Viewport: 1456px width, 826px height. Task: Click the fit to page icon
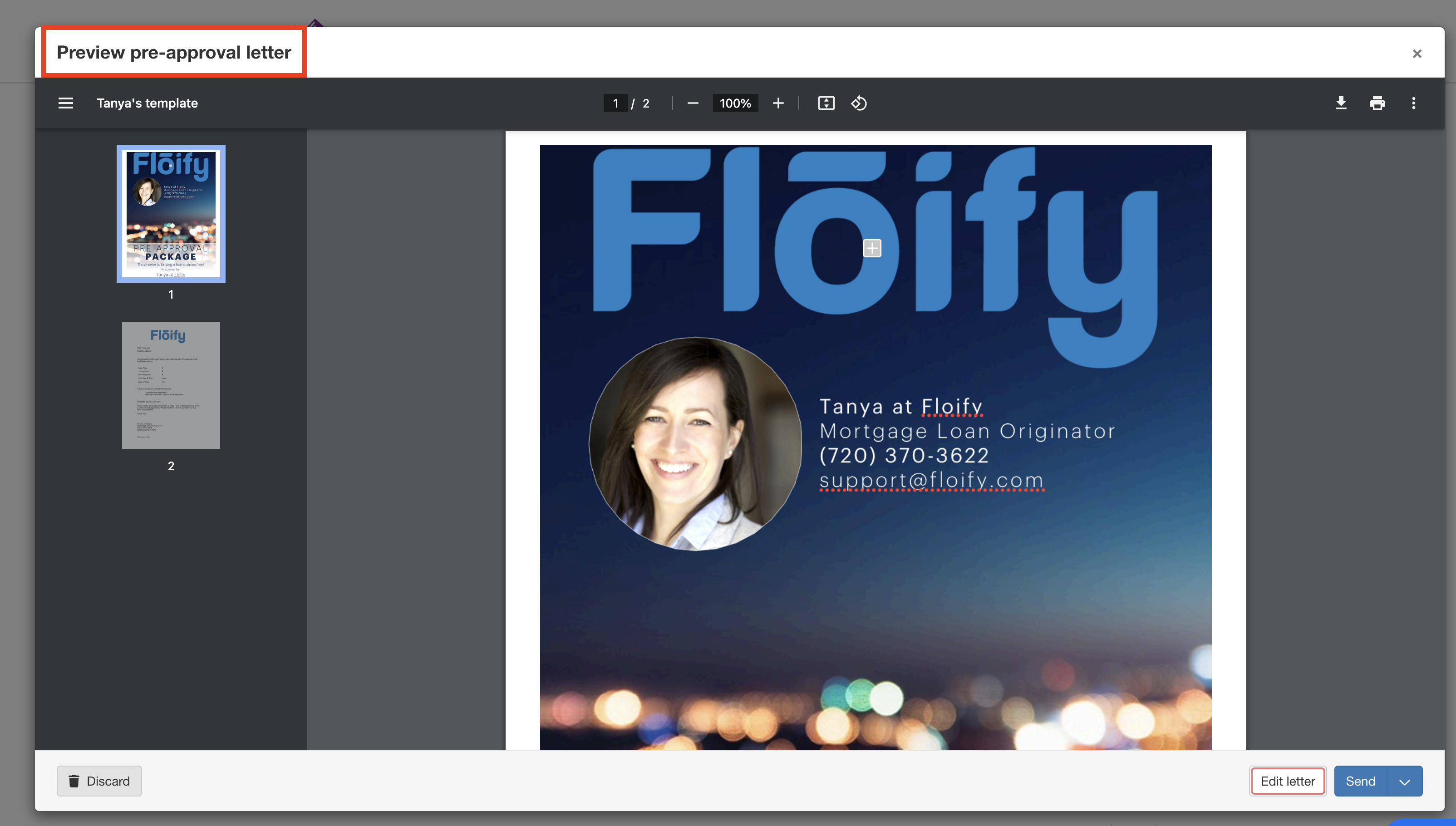pos(826,103)
